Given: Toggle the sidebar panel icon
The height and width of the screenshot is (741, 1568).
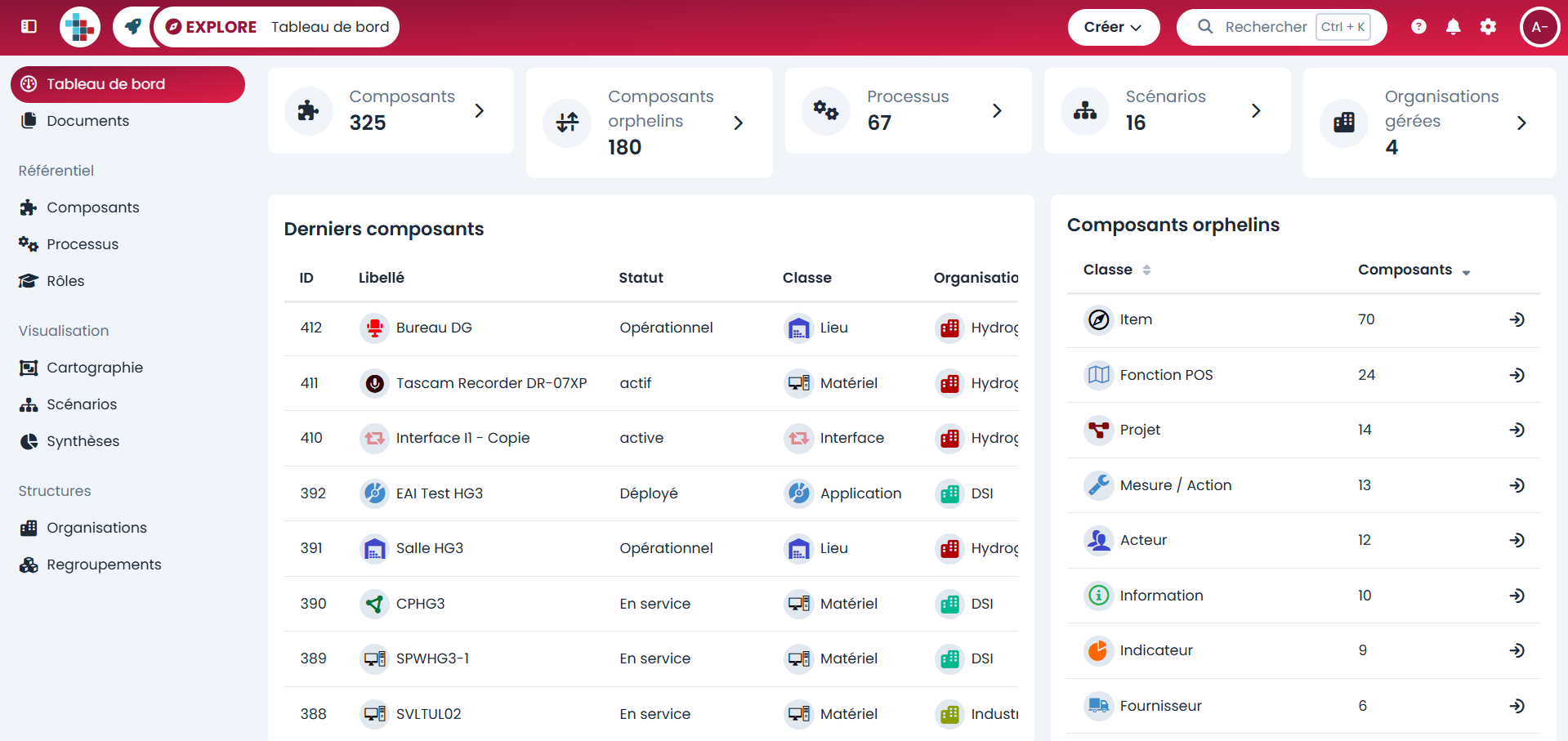Looking at the screenshot, I should (29, 26).
